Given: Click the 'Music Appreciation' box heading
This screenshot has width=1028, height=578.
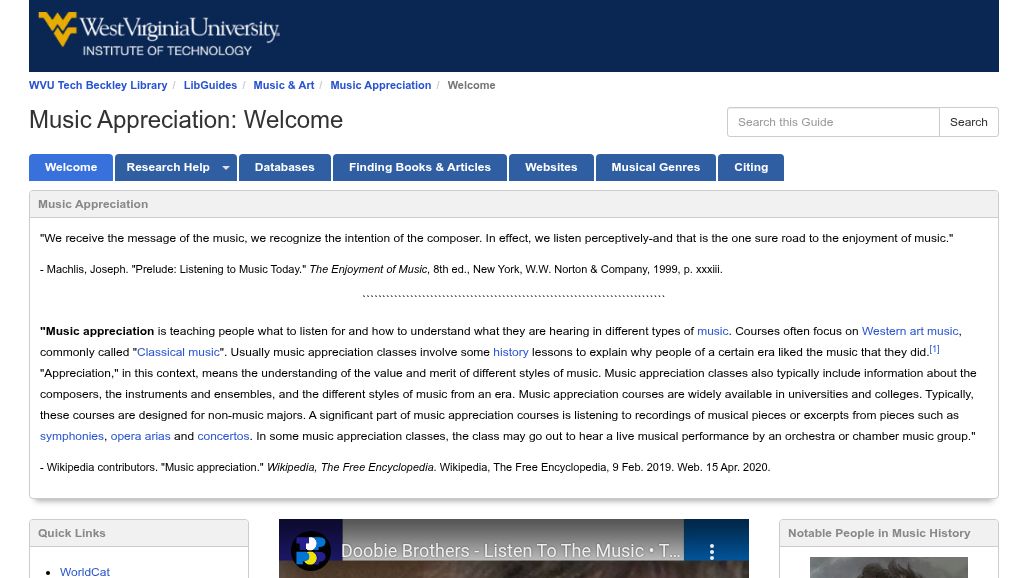Looking at the screenshot, I should coord(93,204).
